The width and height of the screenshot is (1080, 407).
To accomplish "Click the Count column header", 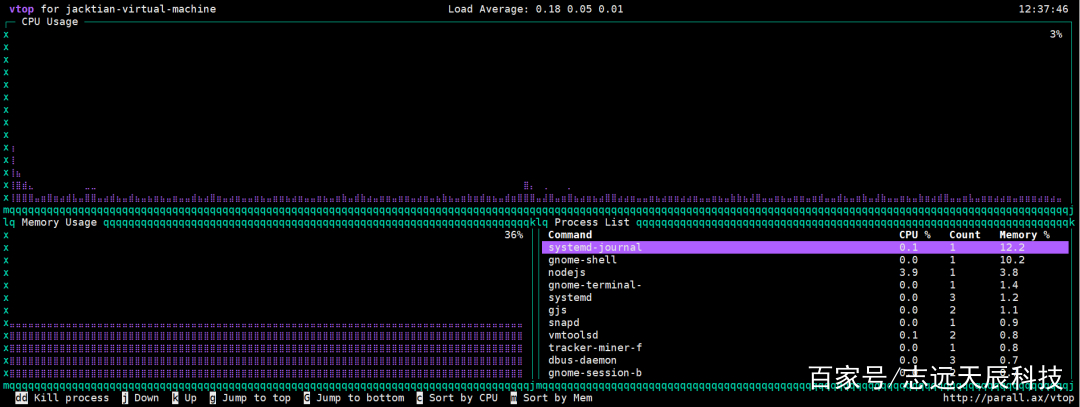I will click(x=965, y=235).
